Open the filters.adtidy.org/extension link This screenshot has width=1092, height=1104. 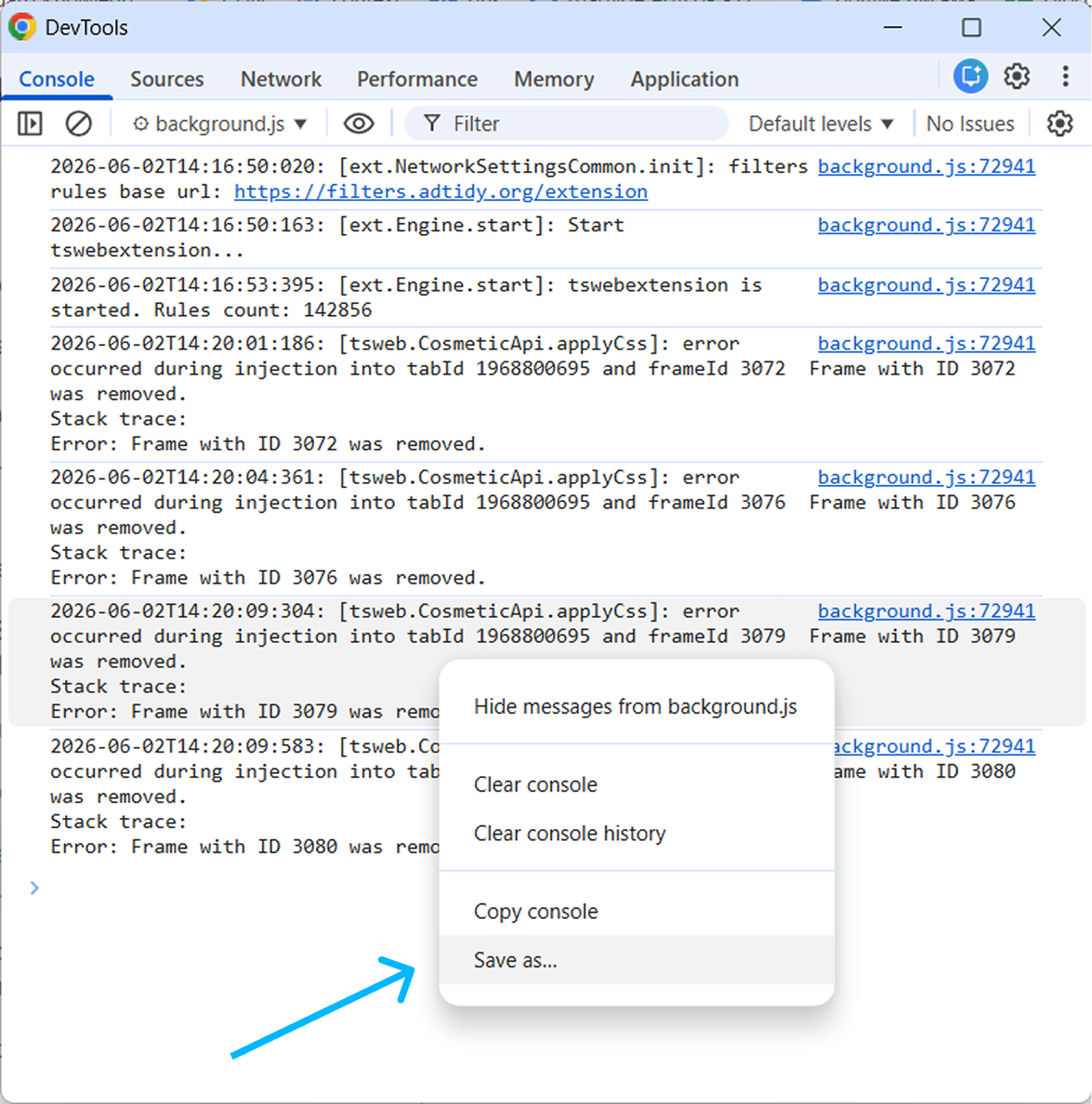coord(441,191)
